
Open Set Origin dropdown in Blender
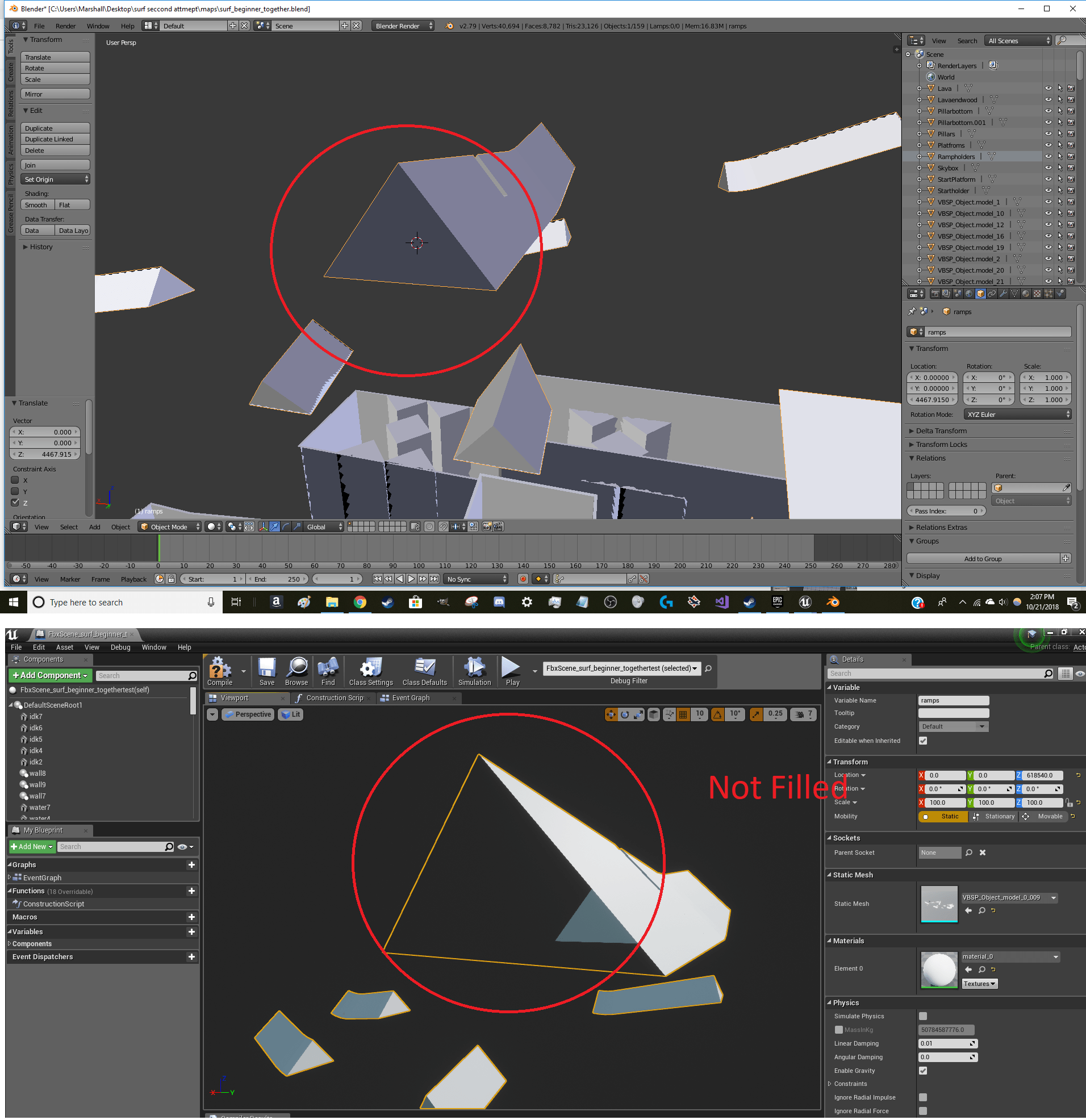click(x=56, y=179)
